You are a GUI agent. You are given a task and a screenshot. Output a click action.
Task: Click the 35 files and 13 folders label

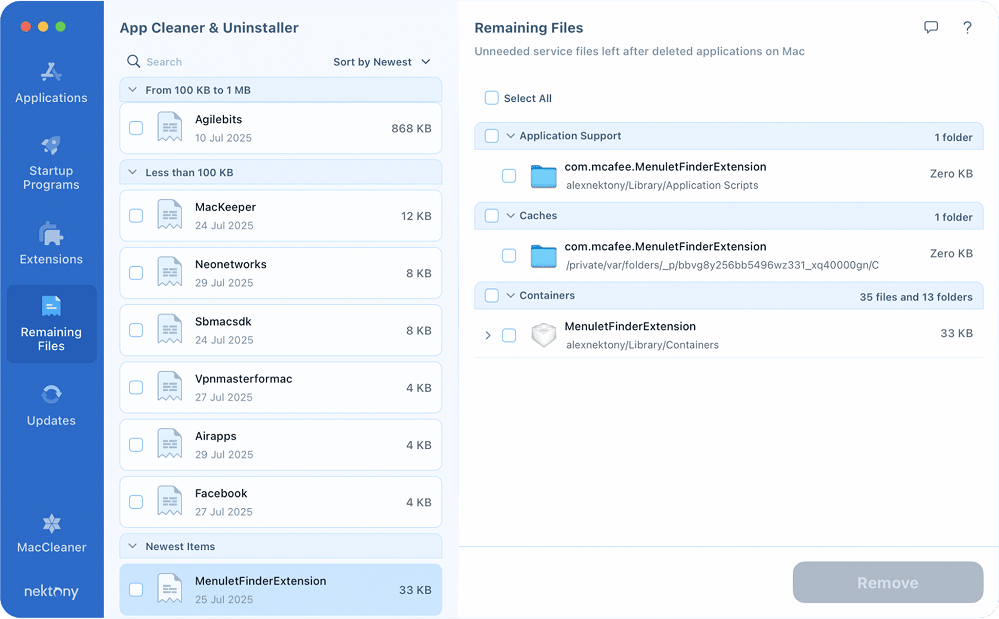click(x=916, y=297)
